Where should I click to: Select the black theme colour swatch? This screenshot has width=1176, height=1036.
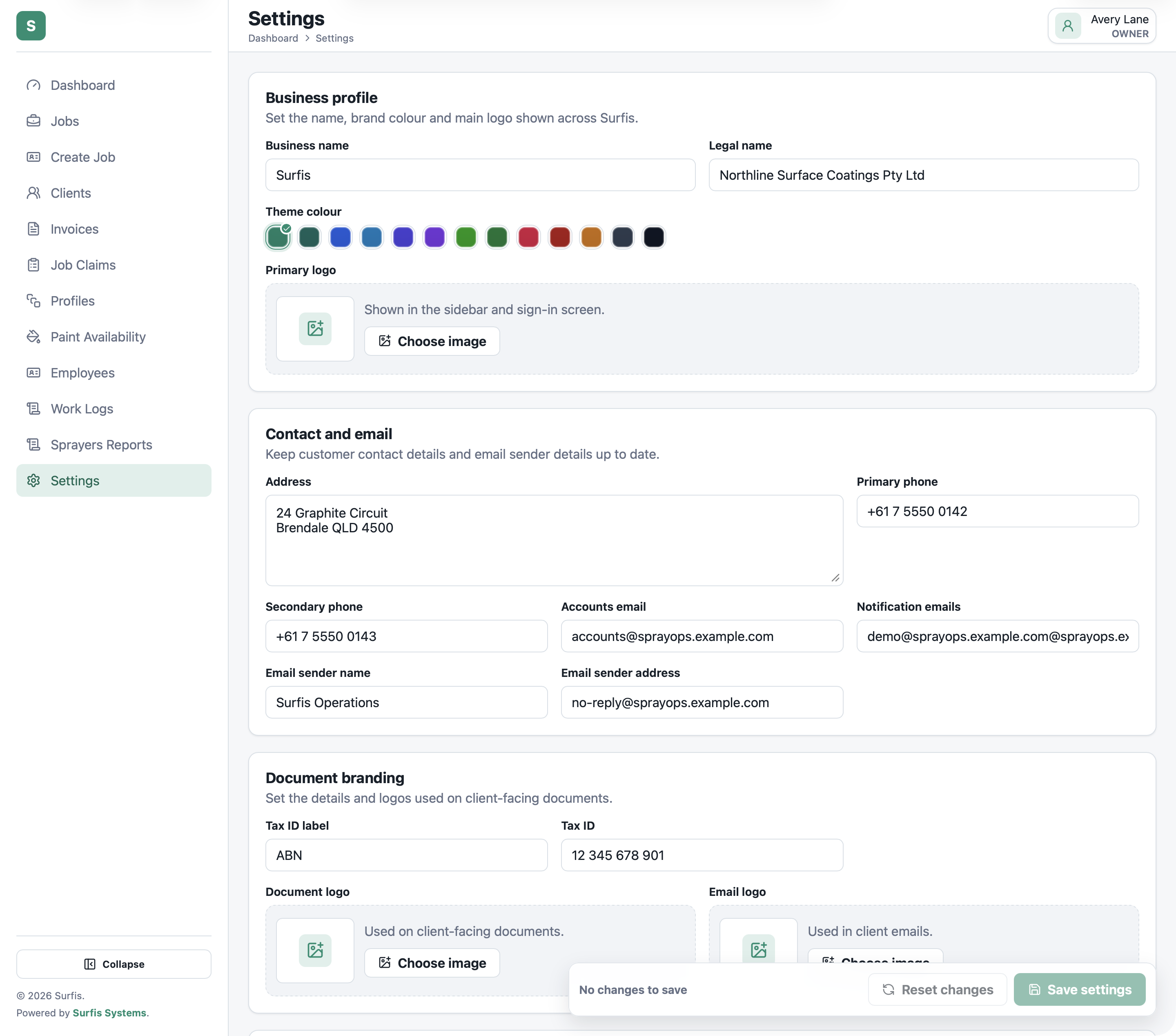click(654, 237)
